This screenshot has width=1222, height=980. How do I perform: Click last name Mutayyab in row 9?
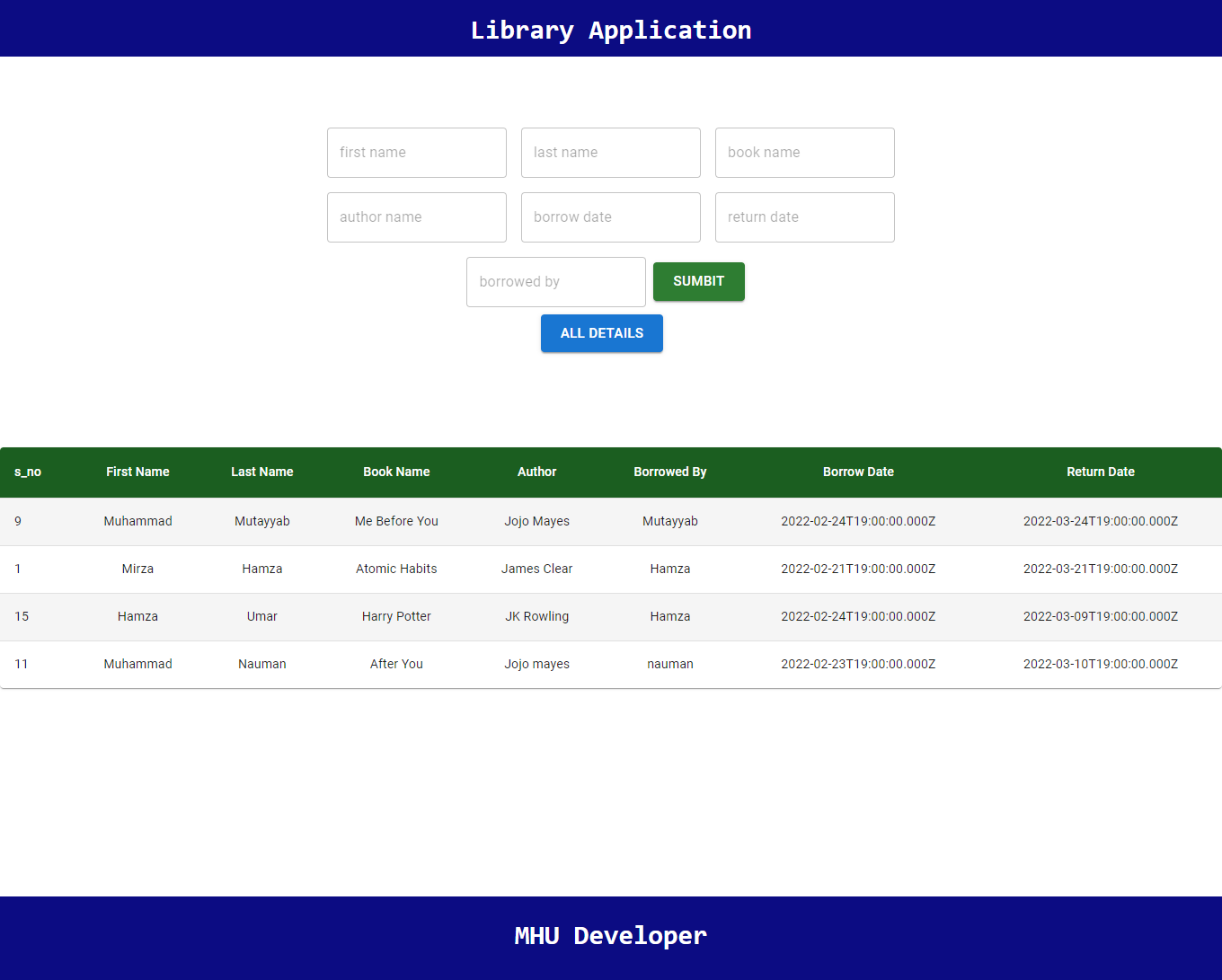(x=262, y=521)
